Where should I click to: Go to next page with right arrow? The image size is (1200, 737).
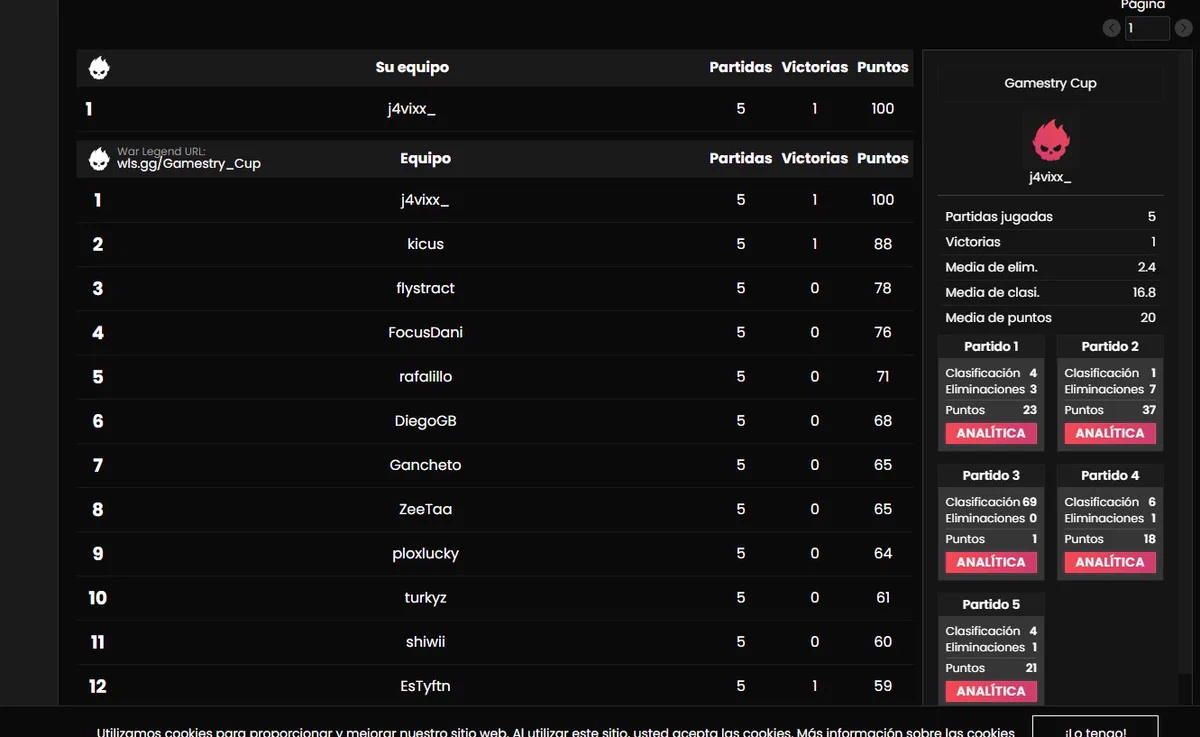pos(1183,28)
